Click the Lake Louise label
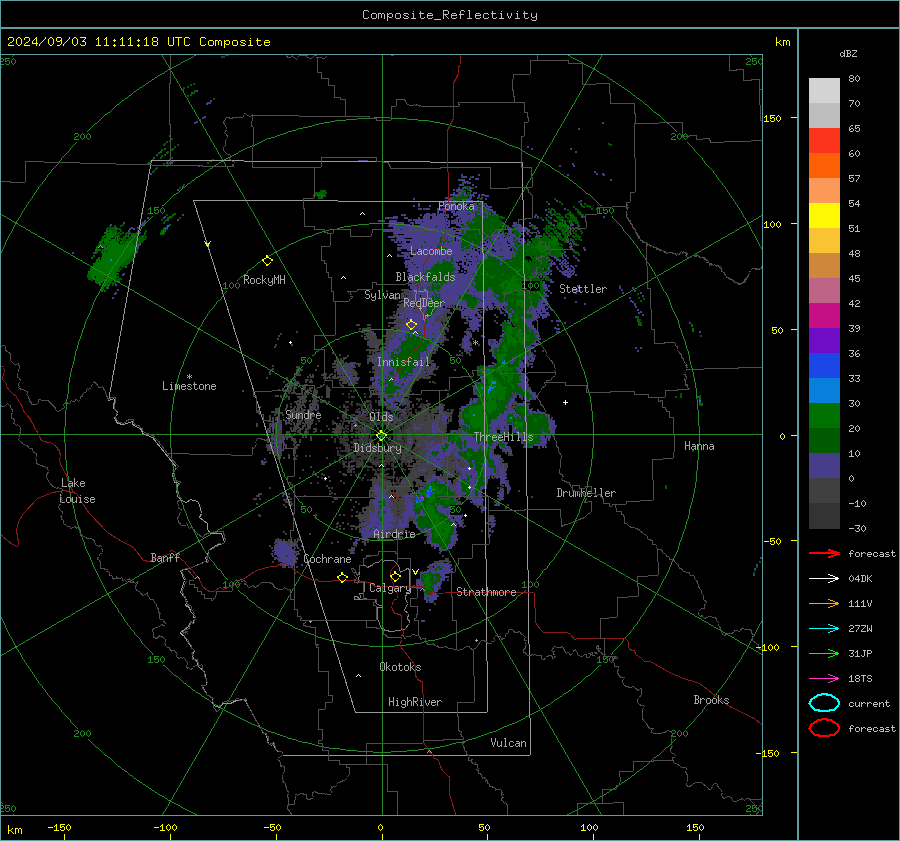 click(77, 491)
